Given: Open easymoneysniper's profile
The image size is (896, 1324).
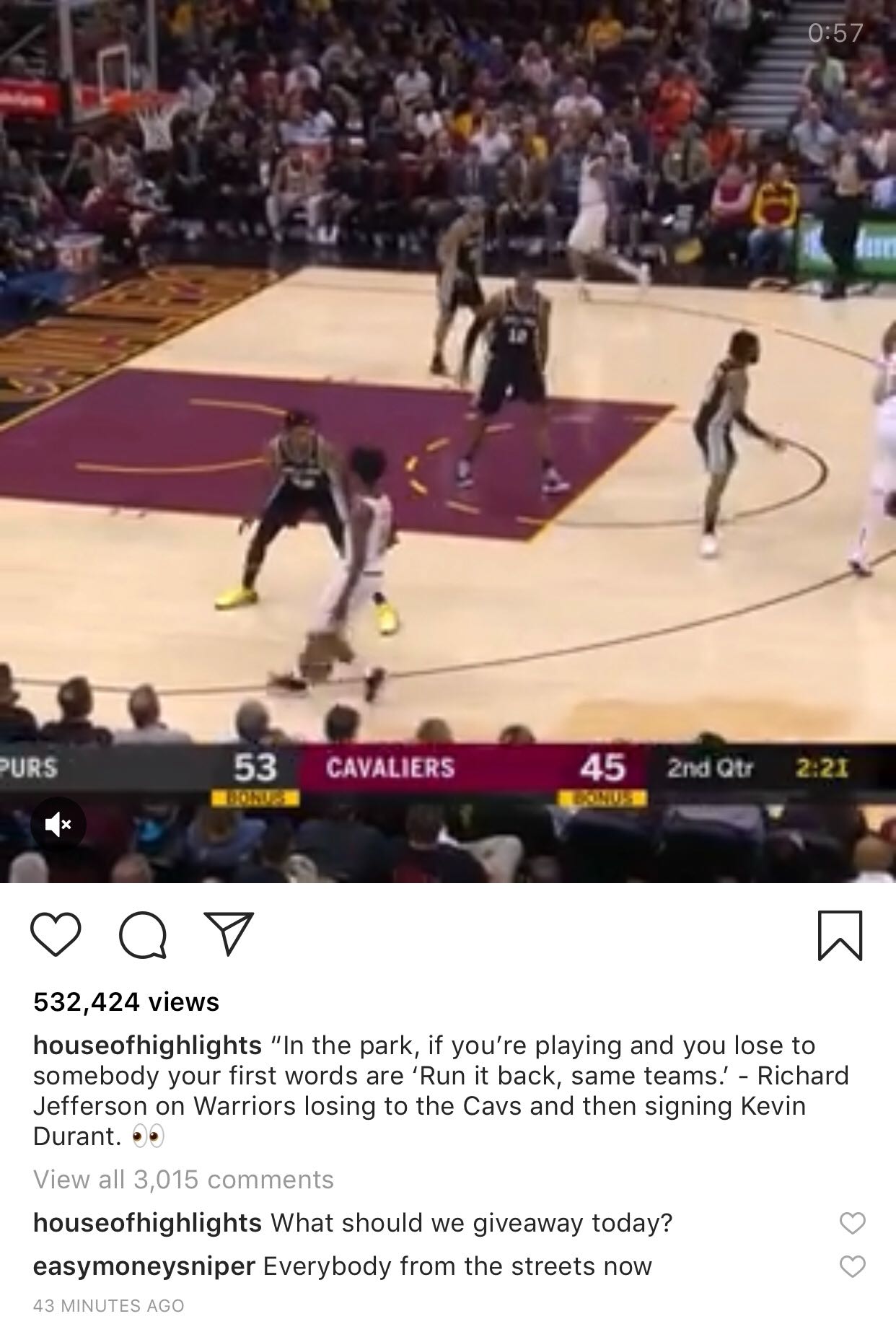Looking at the screenshot, I should click(x=144, y=1266).
